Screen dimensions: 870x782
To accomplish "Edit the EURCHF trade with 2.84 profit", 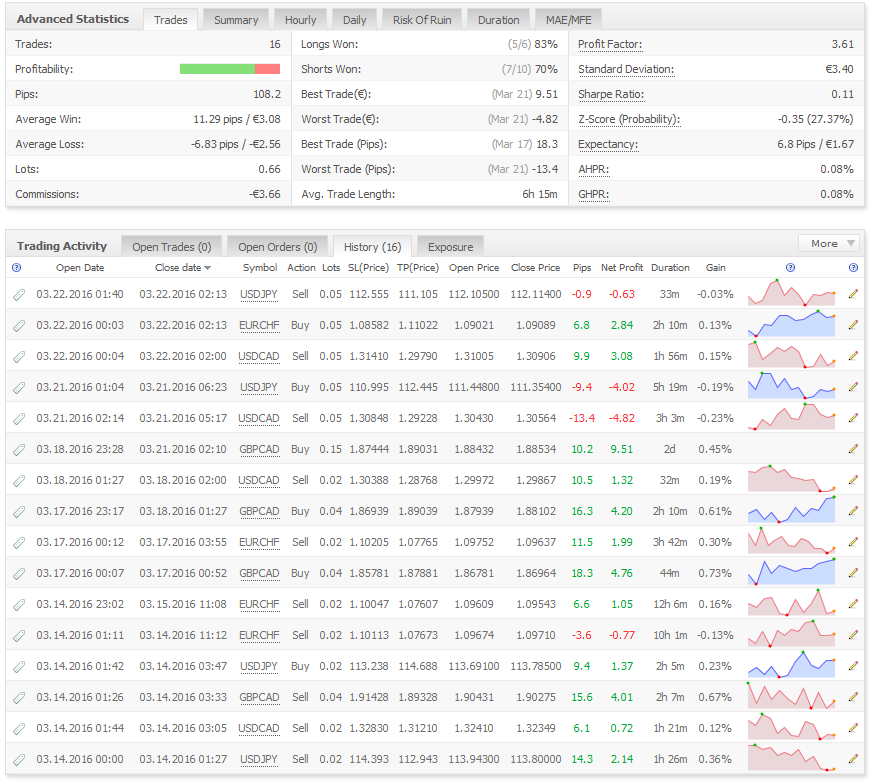I will (x=853, y=325).
